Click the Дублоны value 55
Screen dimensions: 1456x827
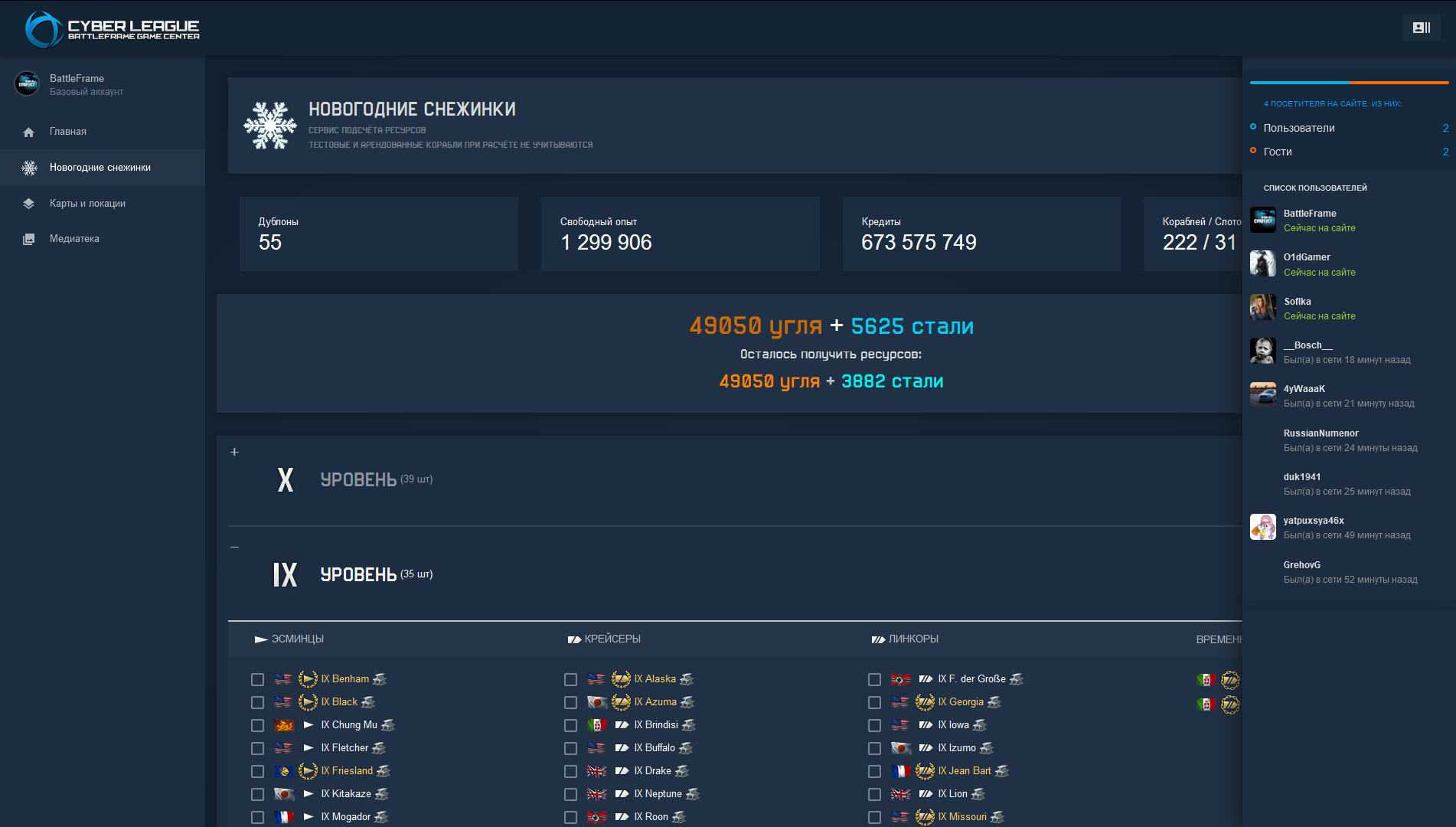pyautogui.click(x=270, y=243)
